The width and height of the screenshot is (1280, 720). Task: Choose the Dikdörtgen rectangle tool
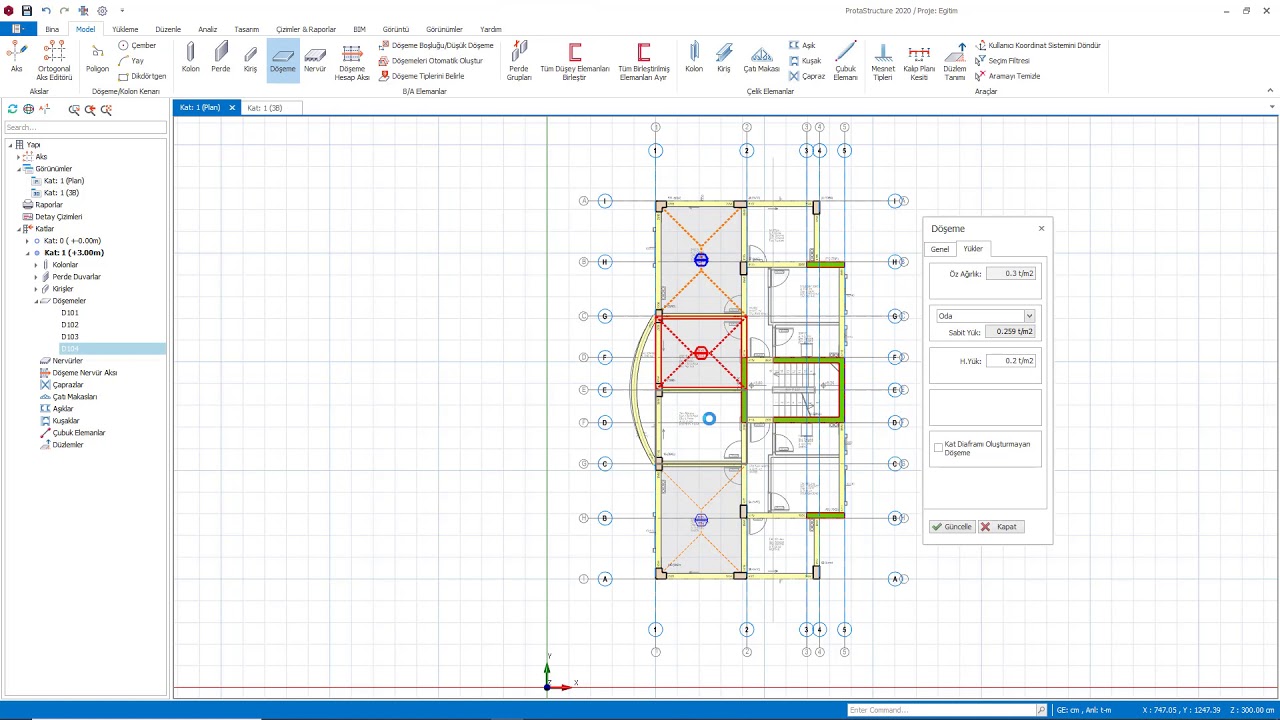click(x=142, y=76)
